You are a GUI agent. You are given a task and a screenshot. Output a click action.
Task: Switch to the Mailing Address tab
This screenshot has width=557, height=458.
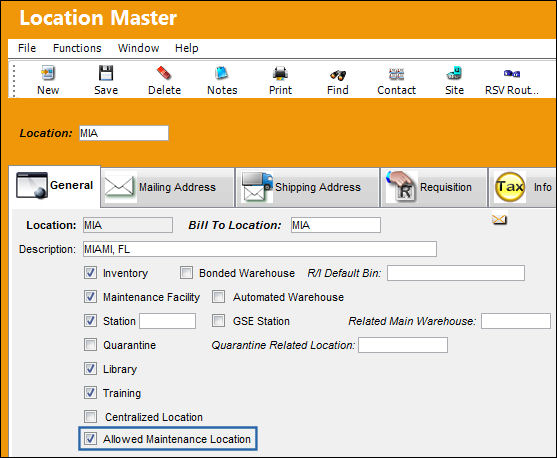click(167, 187)
